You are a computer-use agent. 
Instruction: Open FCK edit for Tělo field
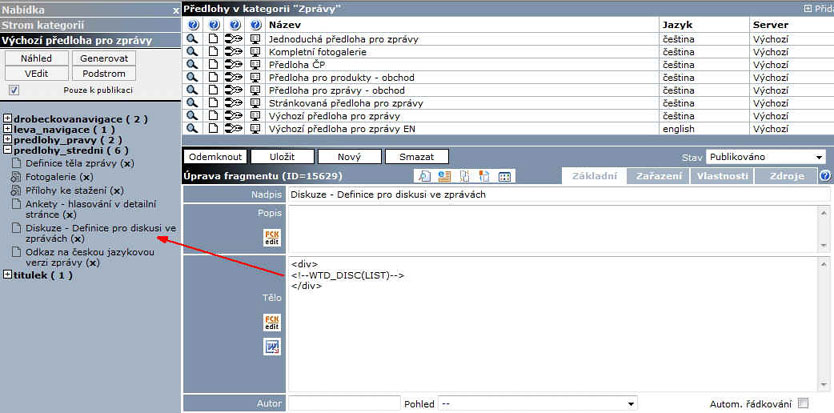(x=271, y=322)
